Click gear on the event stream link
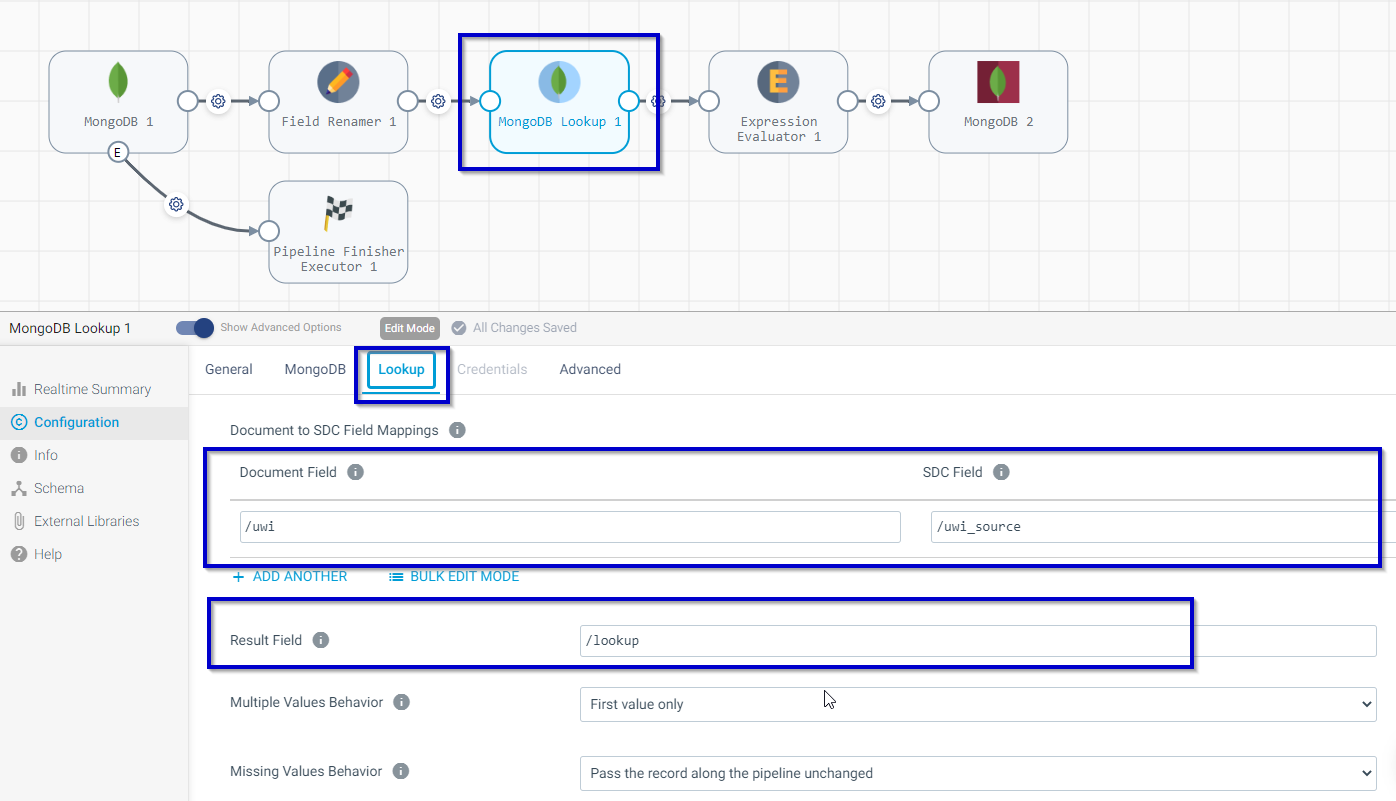The image size is (1396, 801). (x=176, y=204)
